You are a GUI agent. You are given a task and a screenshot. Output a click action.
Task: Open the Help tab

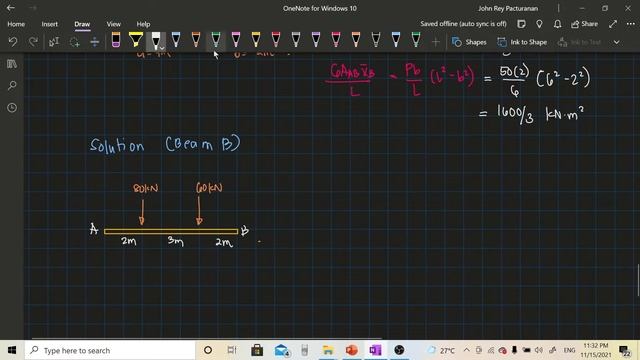tap(143, 24)
